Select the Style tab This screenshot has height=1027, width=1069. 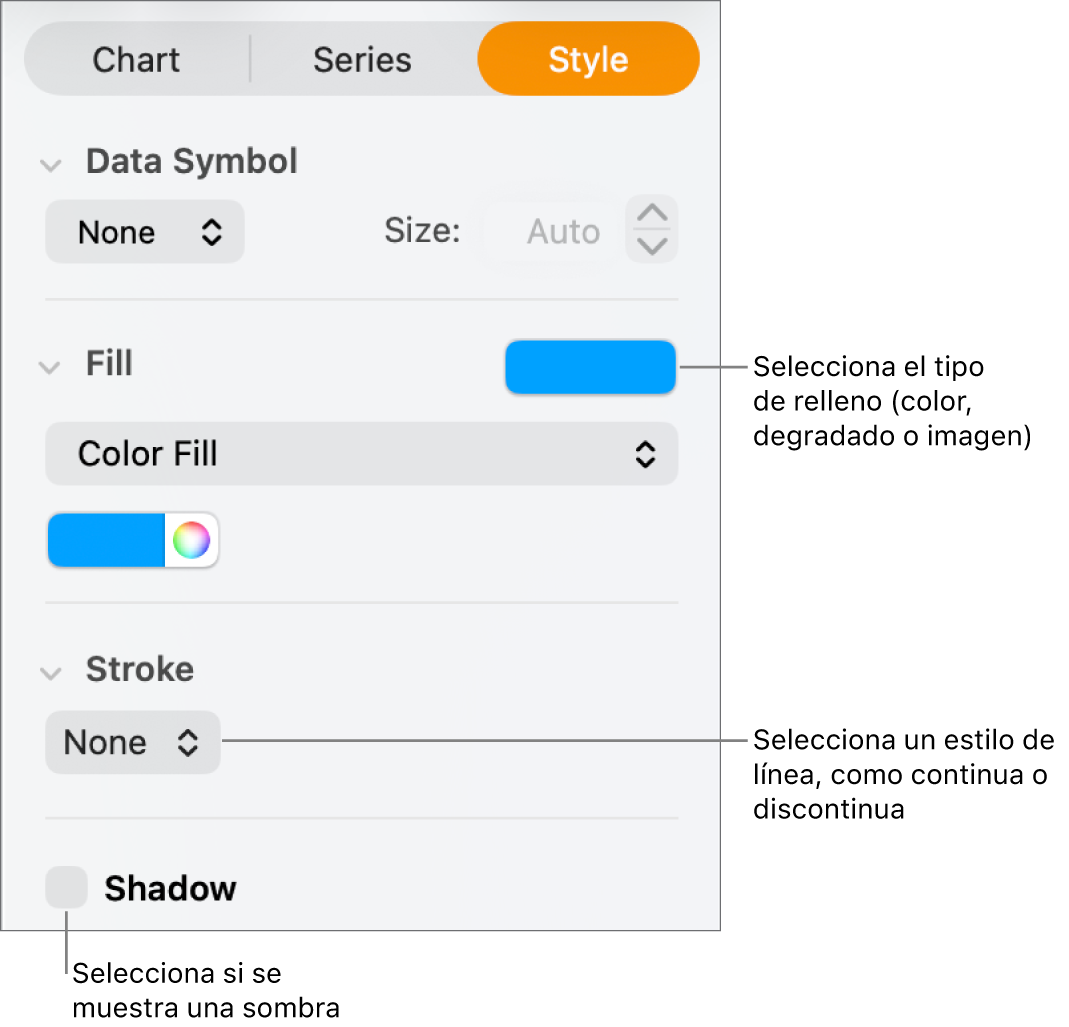click(x=588, y=59)
